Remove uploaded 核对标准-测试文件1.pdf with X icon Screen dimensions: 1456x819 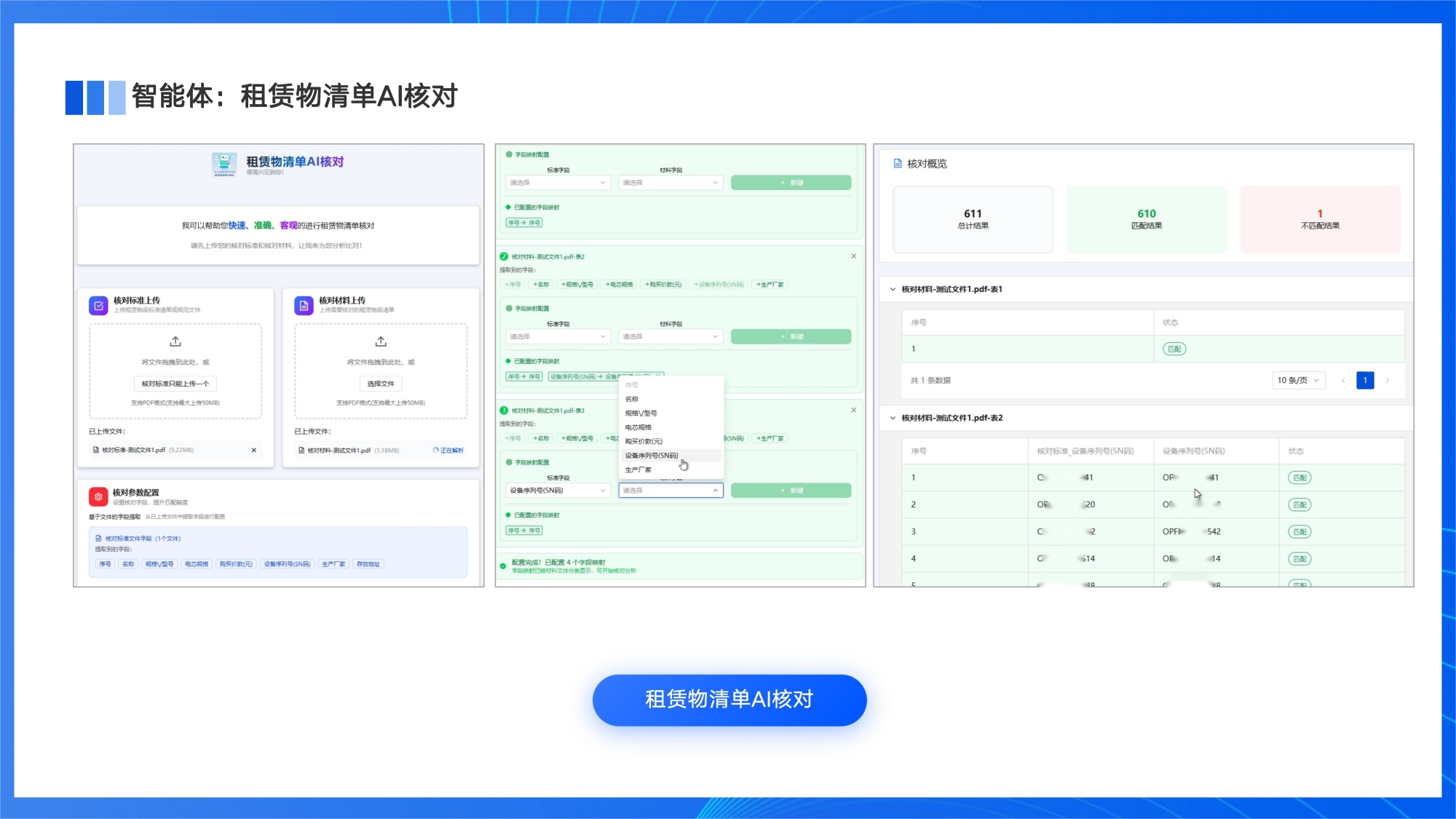253,450
